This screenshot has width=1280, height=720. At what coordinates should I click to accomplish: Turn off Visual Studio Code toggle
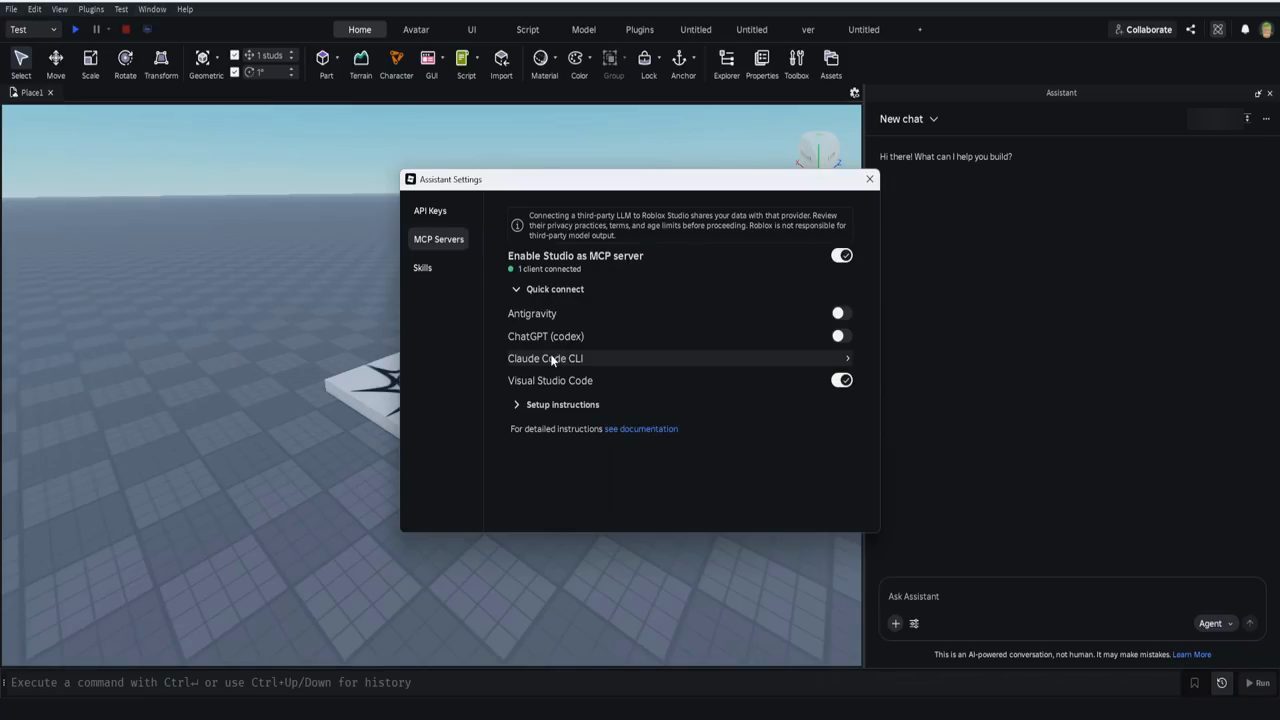(842, 380)
